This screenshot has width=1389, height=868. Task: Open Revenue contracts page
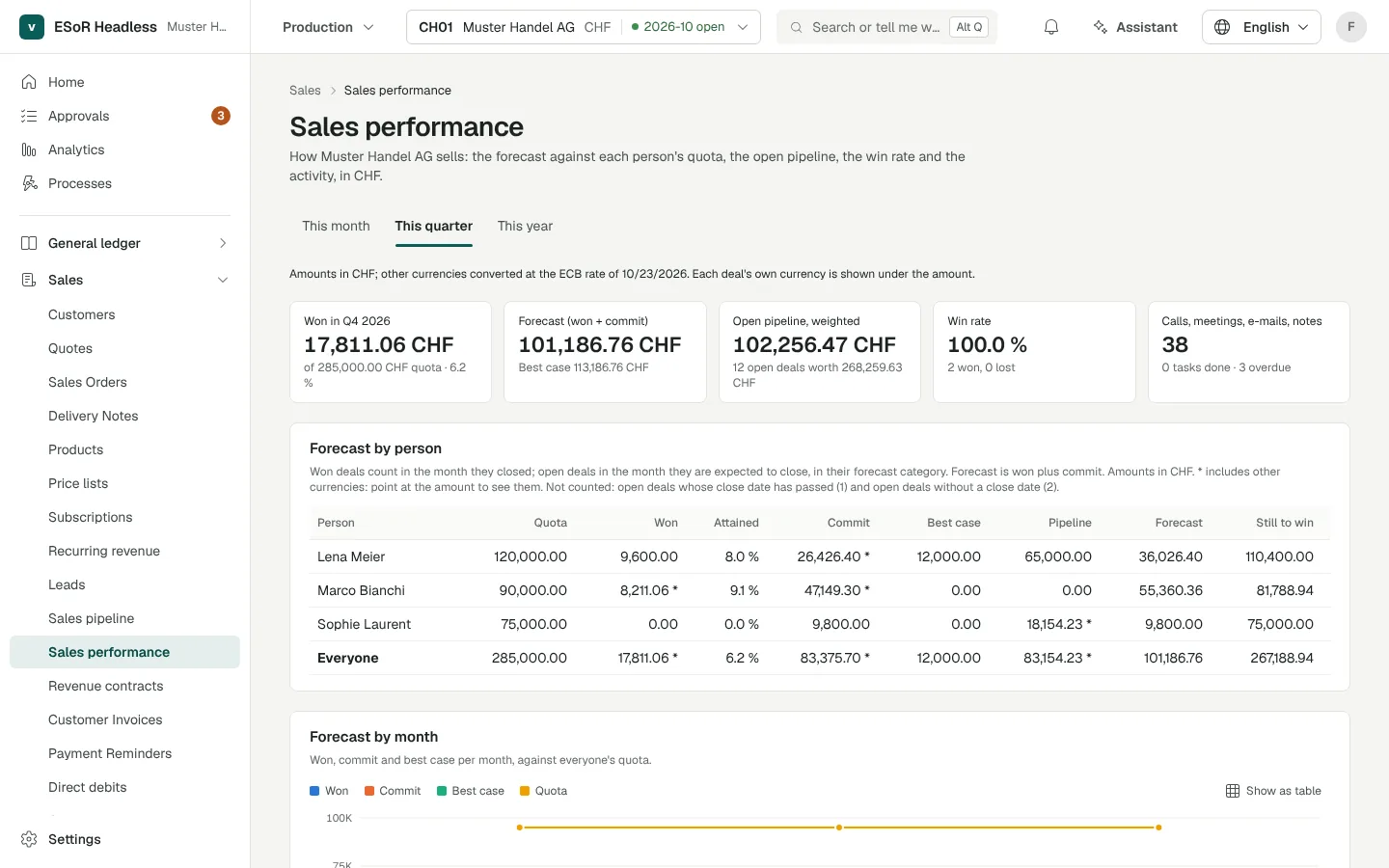tap(124, 686)
